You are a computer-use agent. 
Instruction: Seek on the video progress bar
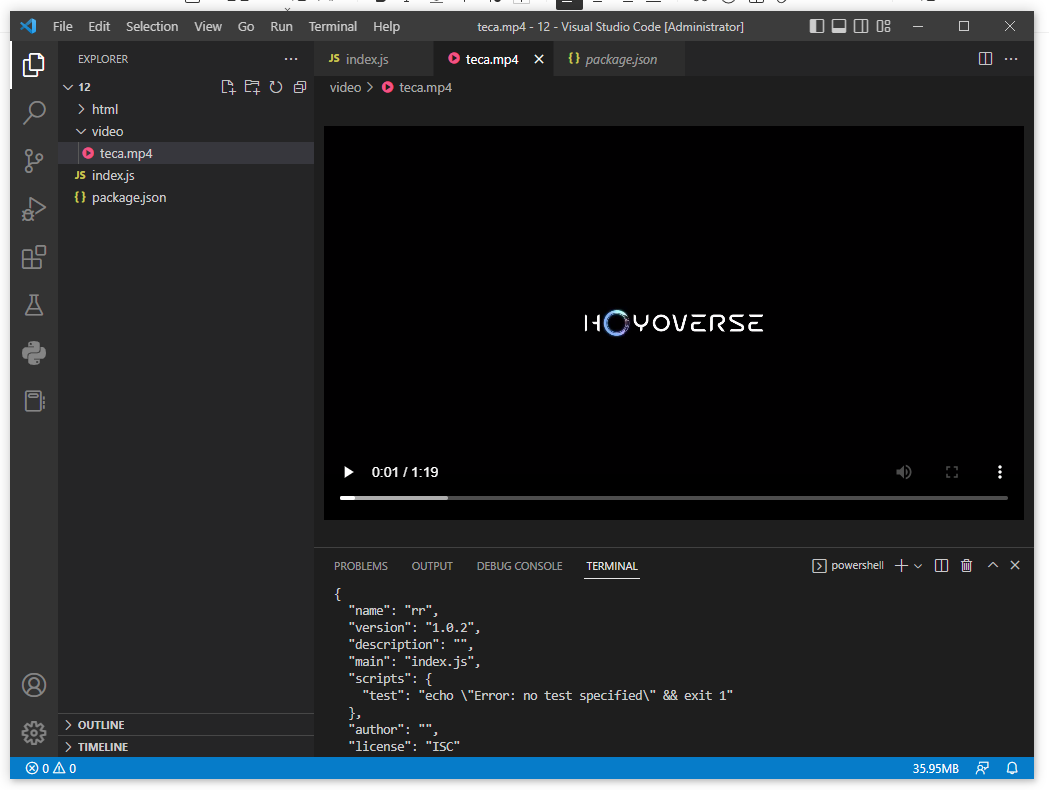[674, 498]
